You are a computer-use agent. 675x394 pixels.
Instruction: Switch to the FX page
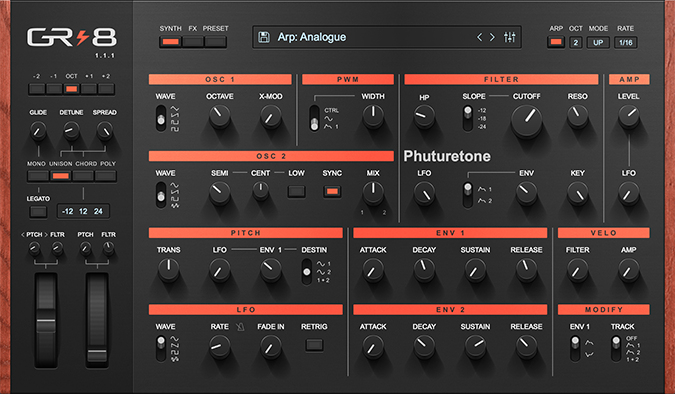[193, 42]
